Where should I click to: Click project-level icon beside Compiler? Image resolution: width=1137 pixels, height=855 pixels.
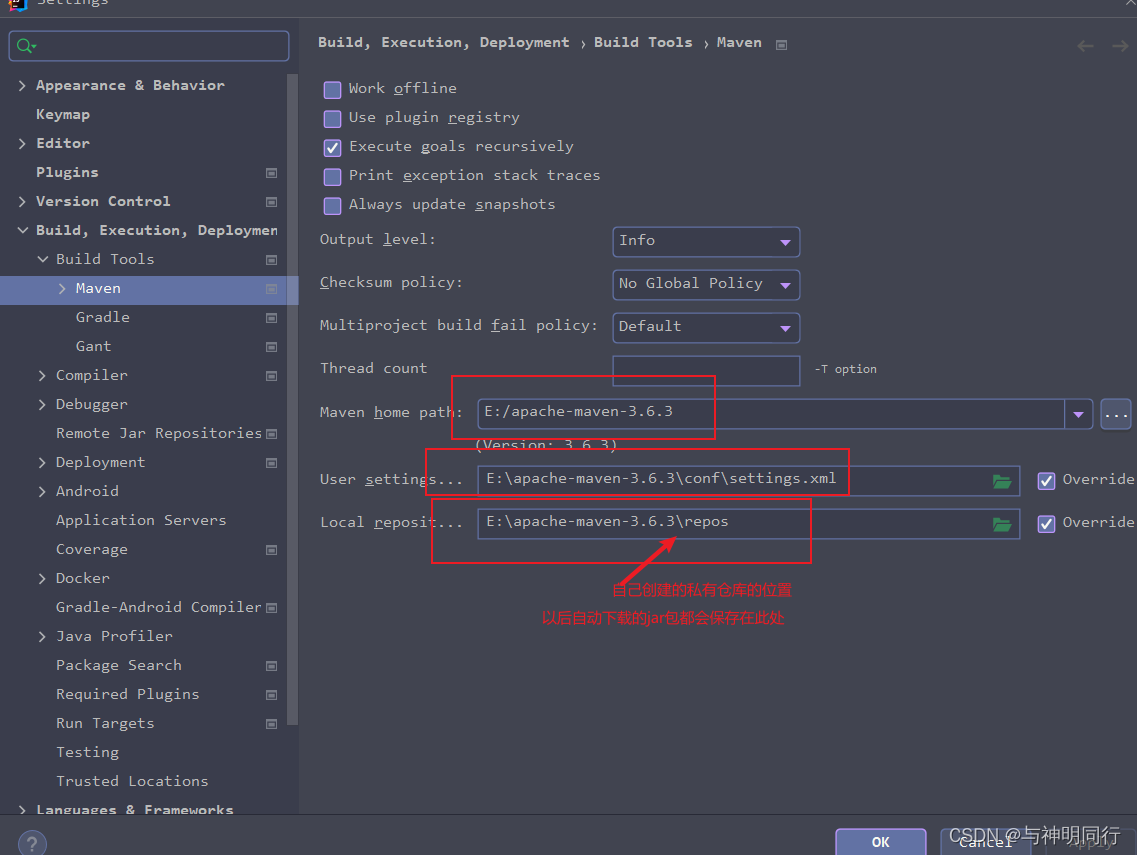point(271,376)
